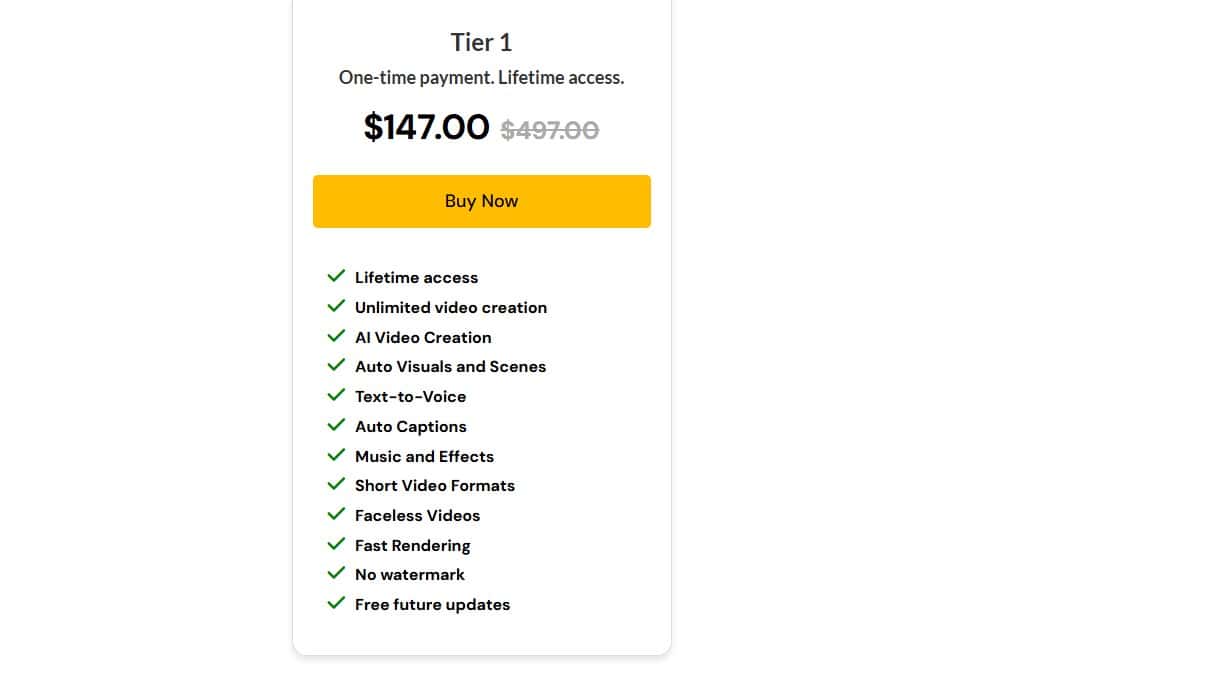Click the $147.00 price text
1224x676 pixels.
click(x=426, y=127)
